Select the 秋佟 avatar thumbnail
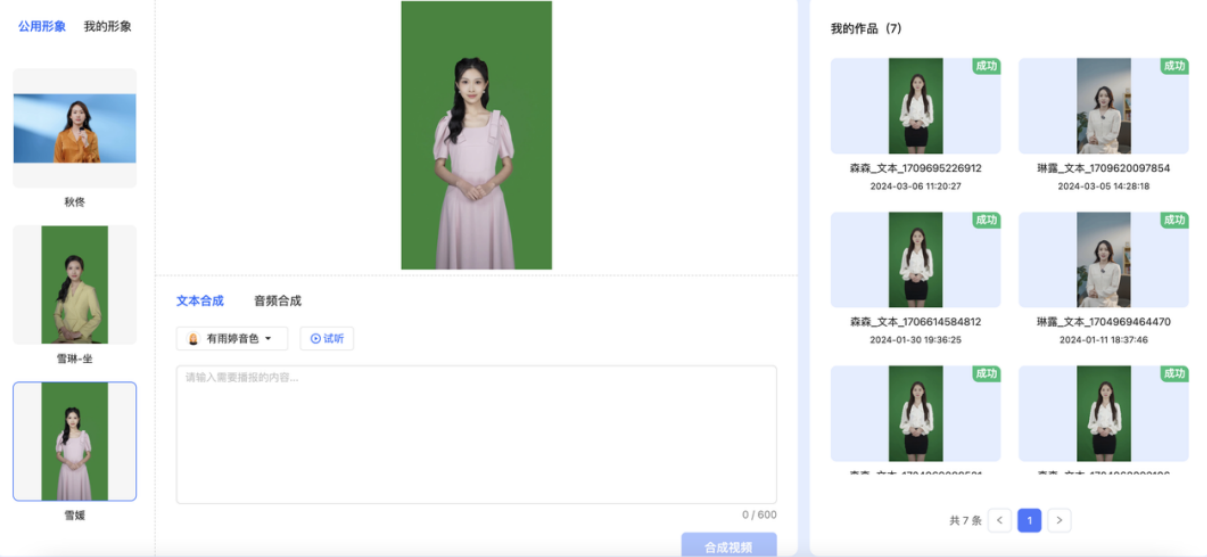 (x=75, y=128)
